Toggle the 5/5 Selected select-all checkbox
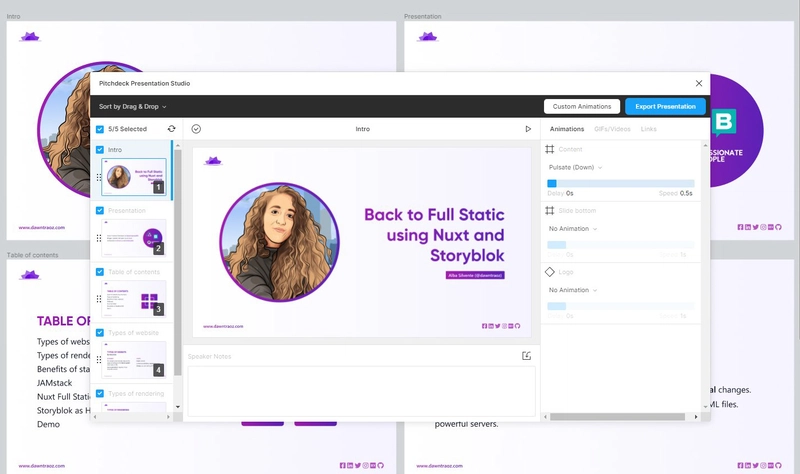Screen dimensions: 800x474 (100, 129)
